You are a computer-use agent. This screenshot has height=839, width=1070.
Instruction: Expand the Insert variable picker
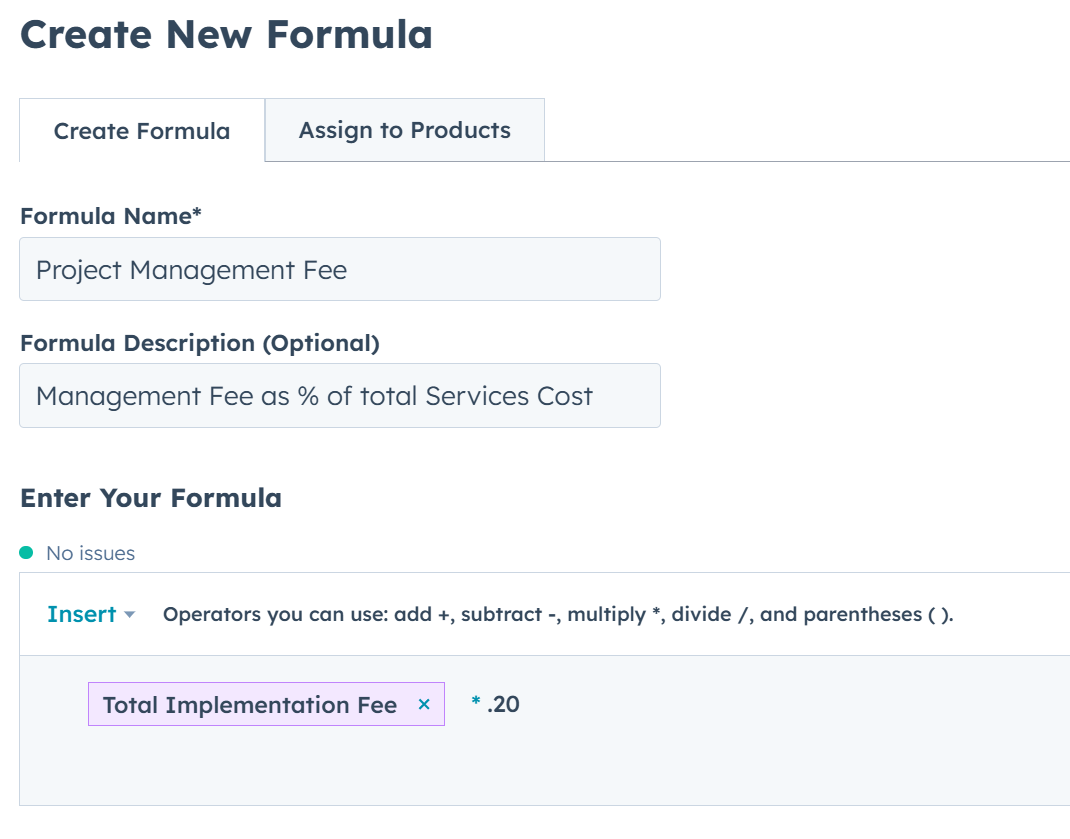click(90, 615)
